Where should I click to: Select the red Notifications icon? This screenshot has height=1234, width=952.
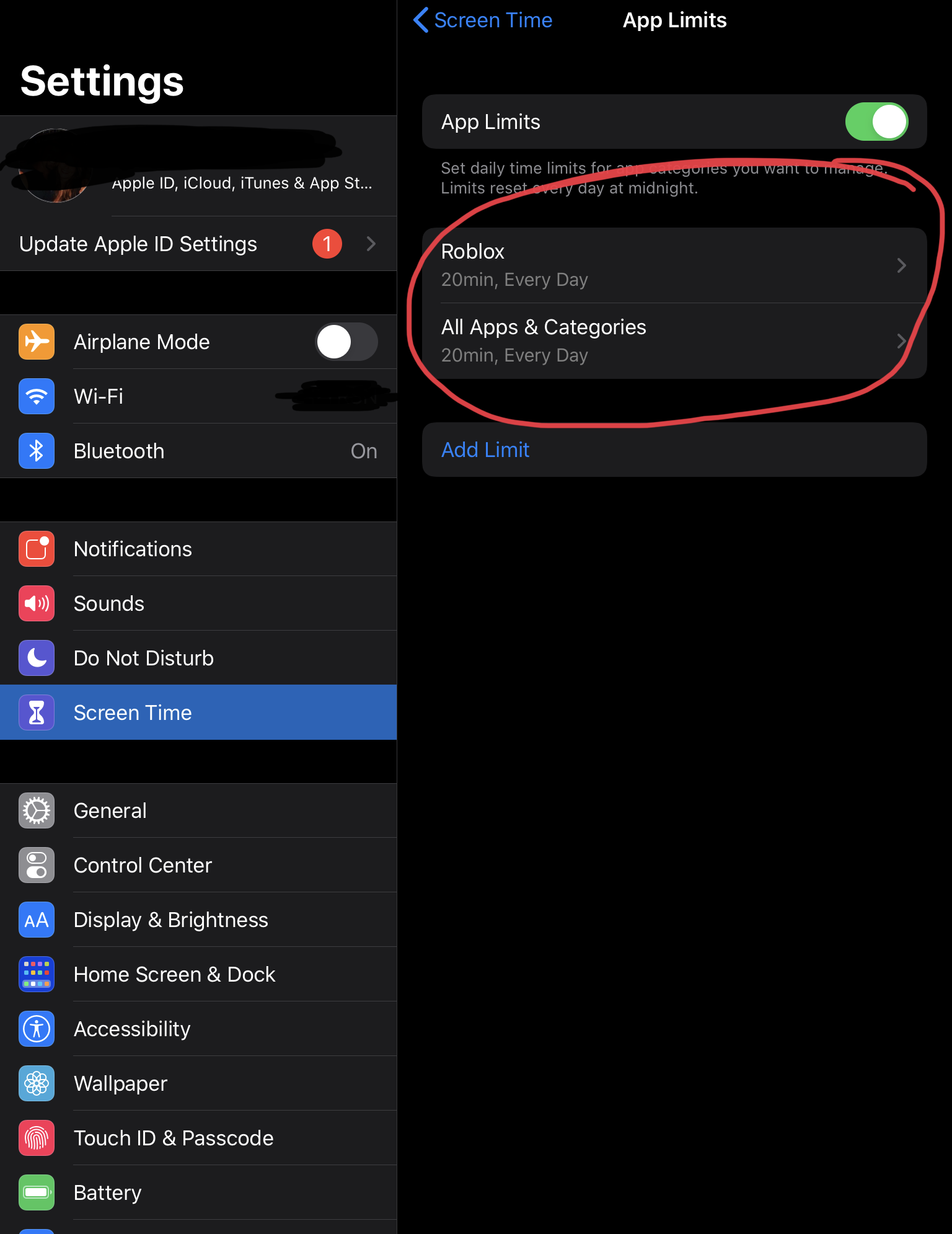37,549
